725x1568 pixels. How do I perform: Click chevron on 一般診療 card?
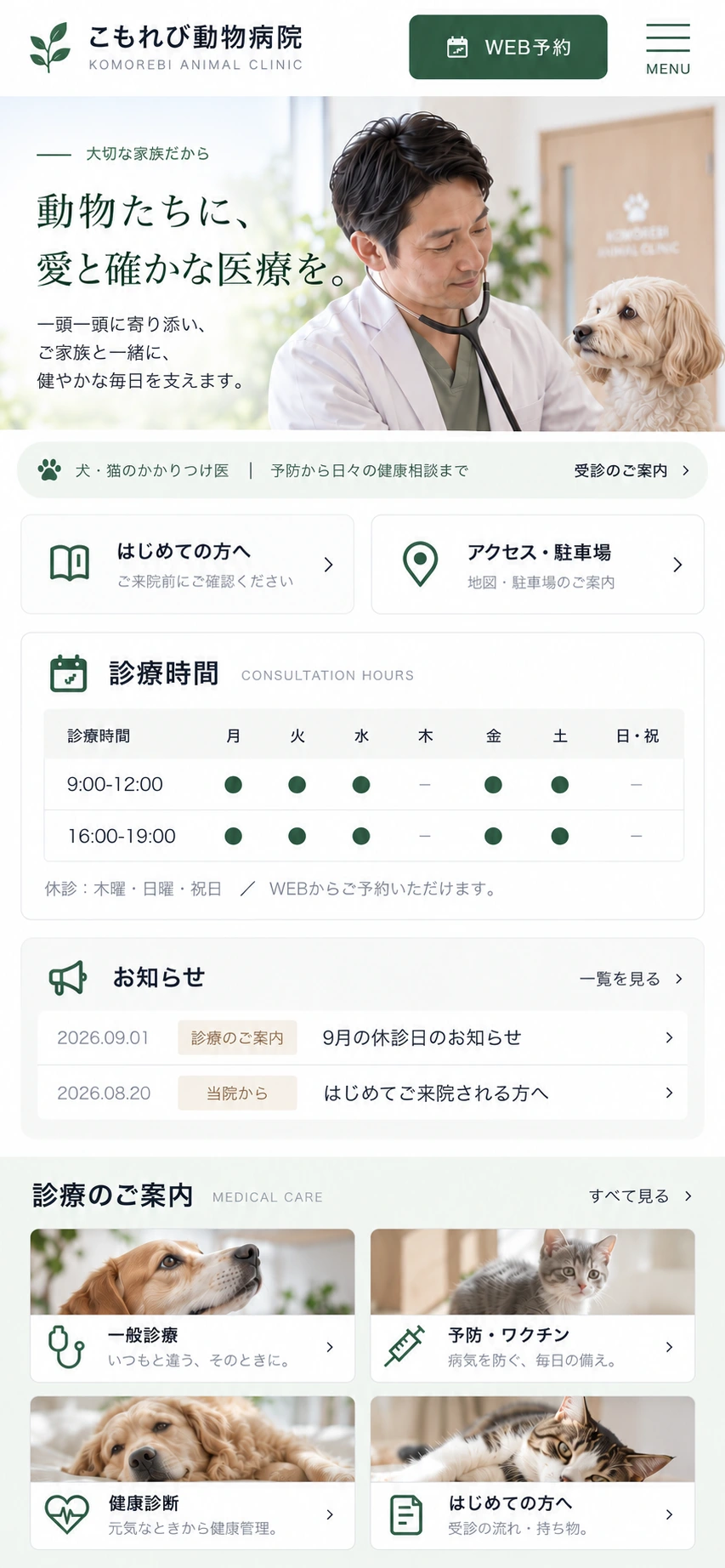(330, 1347)
